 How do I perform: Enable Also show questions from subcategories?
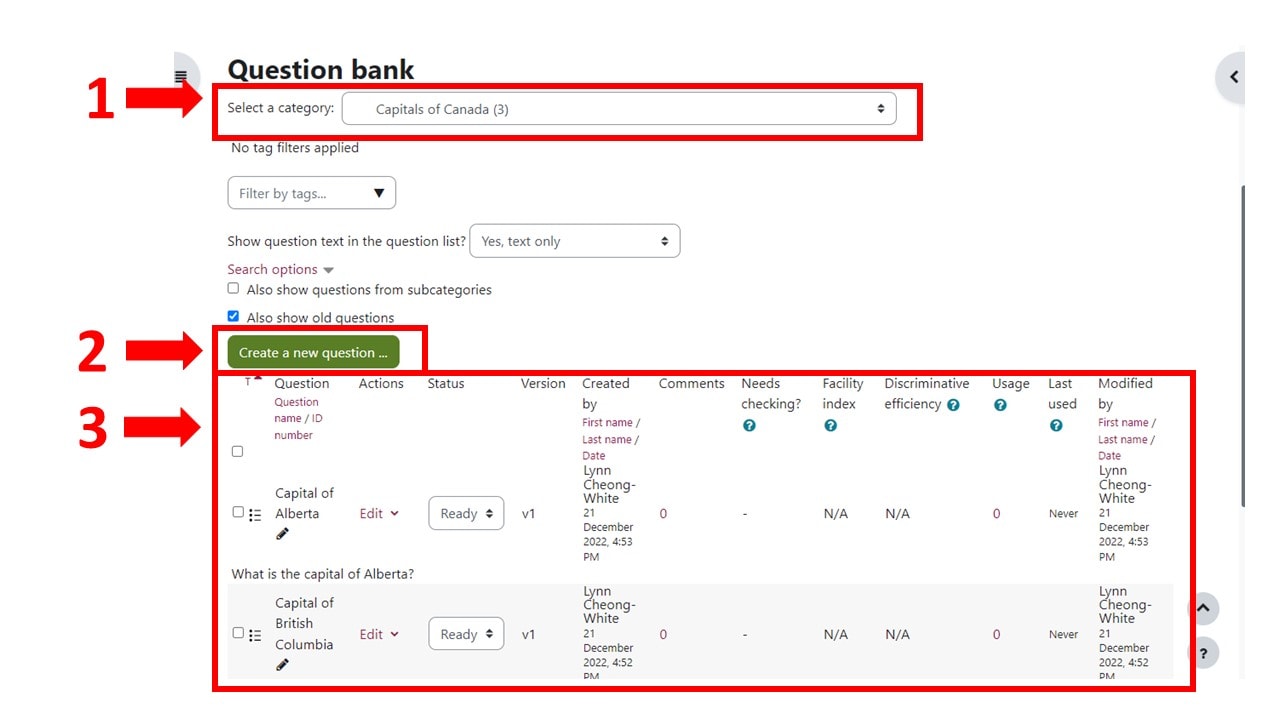click(233, 289)
